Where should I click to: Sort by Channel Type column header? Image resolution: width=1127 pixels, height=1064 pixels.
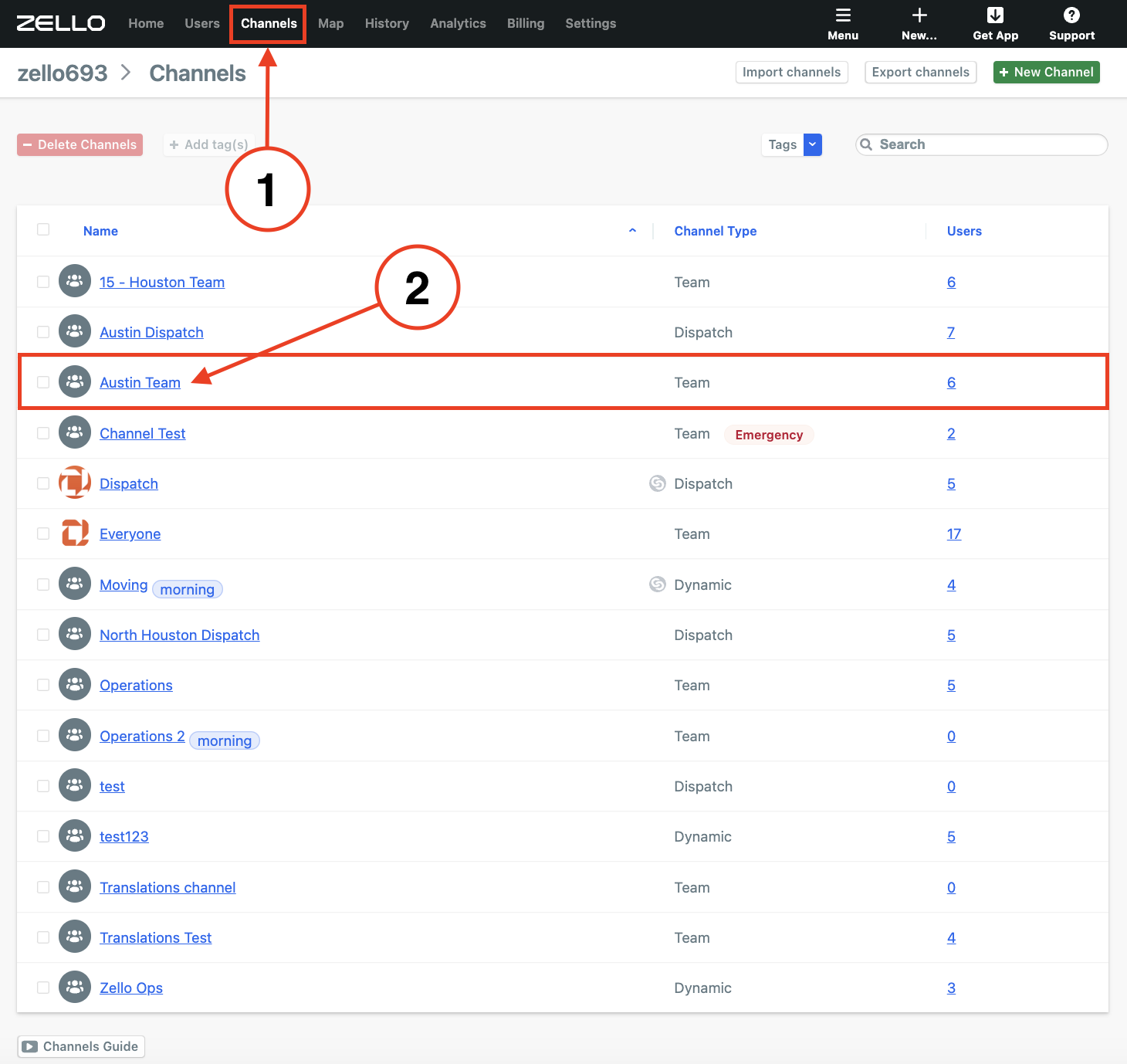point(715,231)
